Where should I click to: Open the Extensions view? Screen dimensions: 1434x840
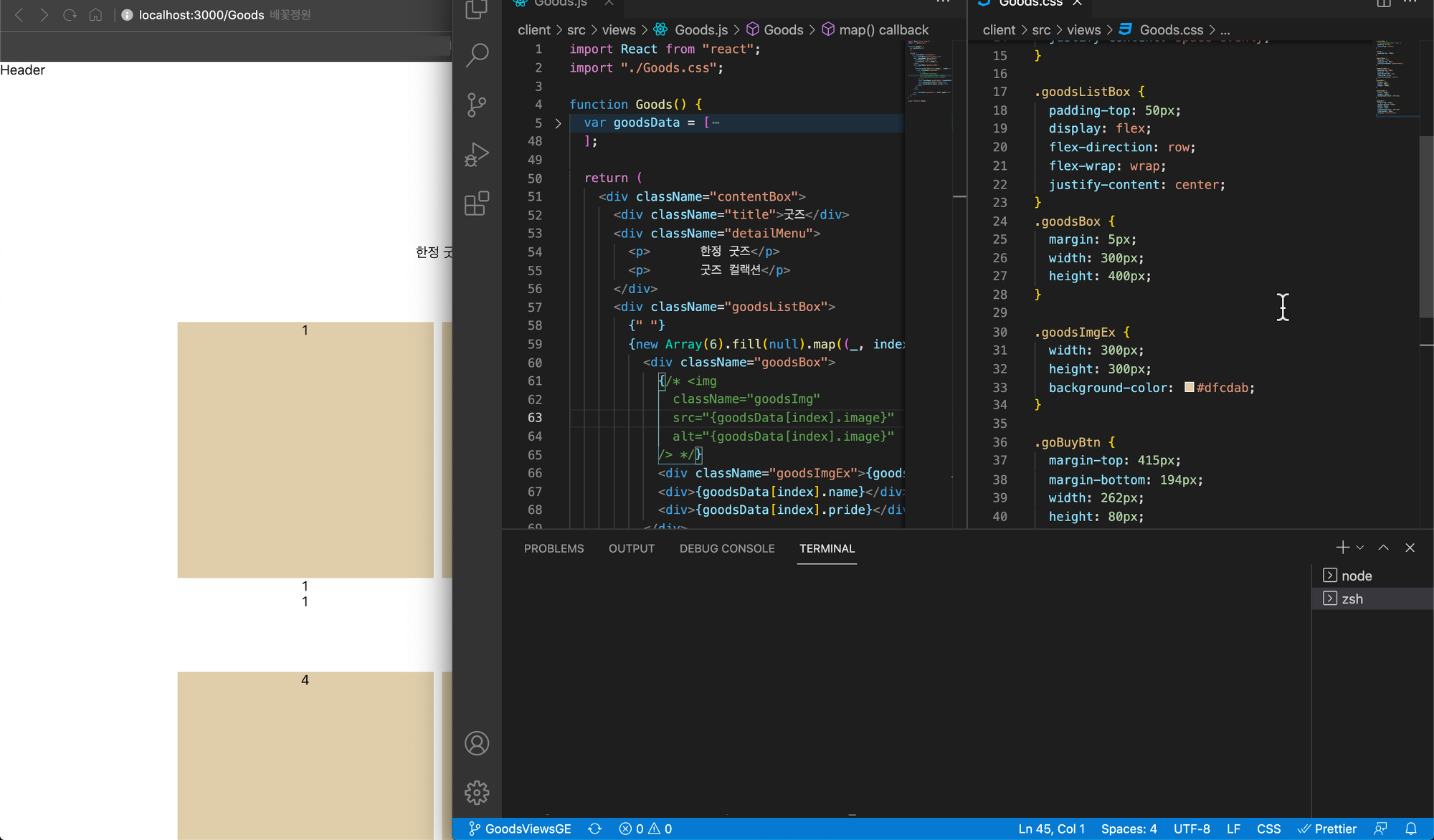click(477, 204)
